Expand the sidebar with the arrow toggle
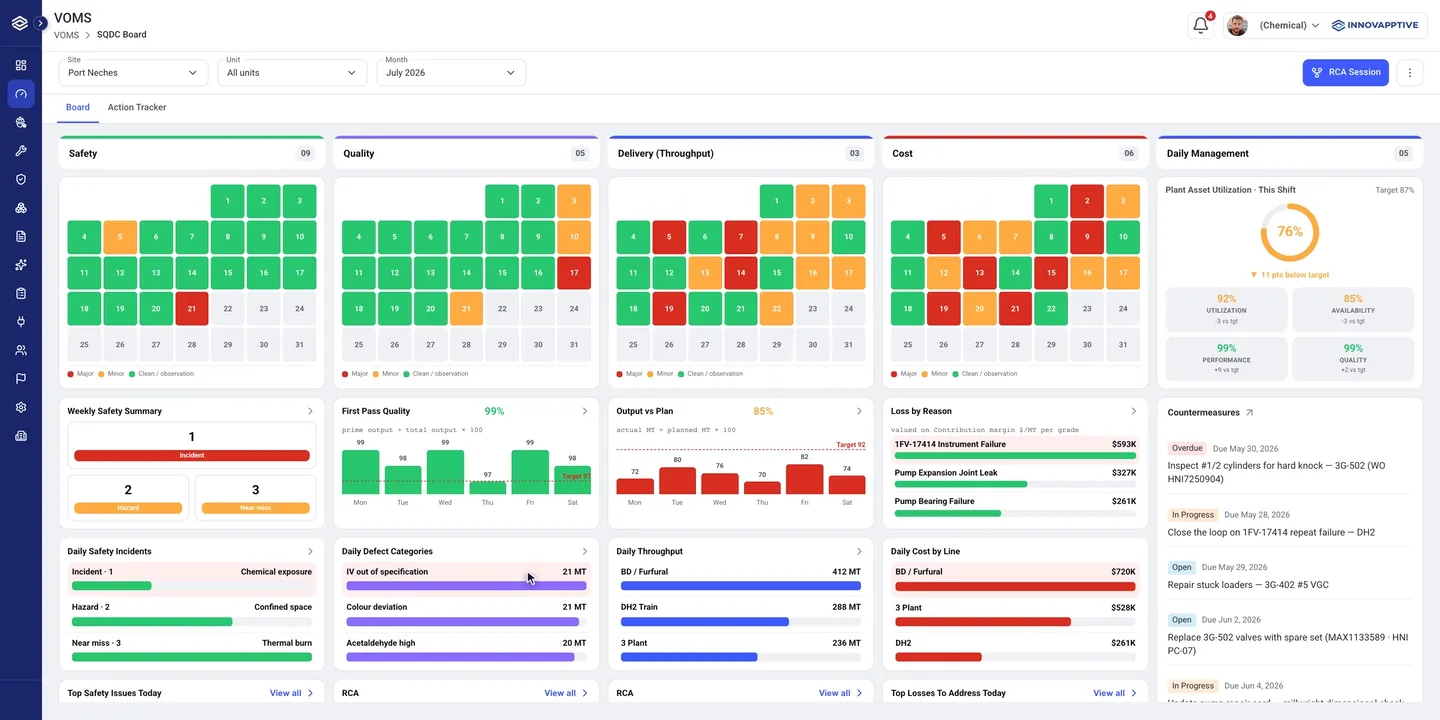 click(x=41, y=22)
